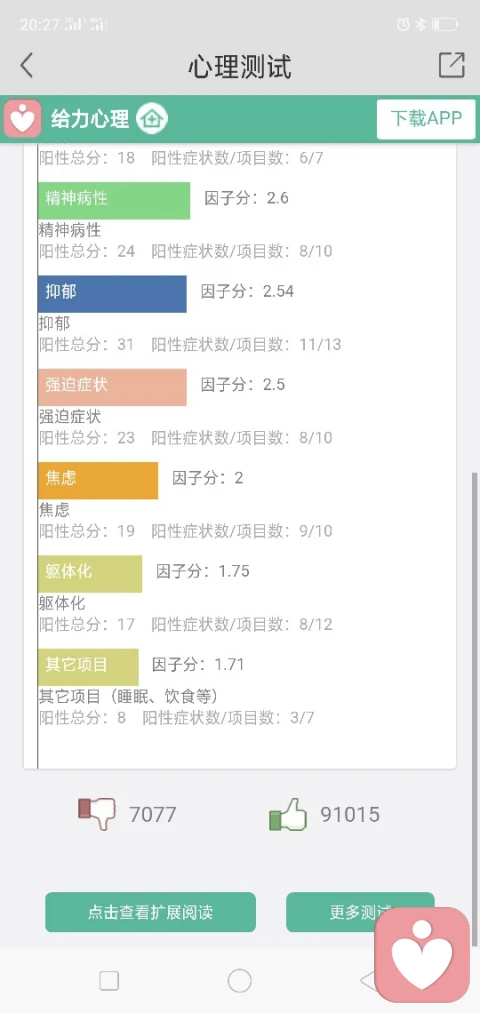Tap the 给力心理 heart logo icon
The width and height of the screenshot is (480, 1013).
pos(23,118)
